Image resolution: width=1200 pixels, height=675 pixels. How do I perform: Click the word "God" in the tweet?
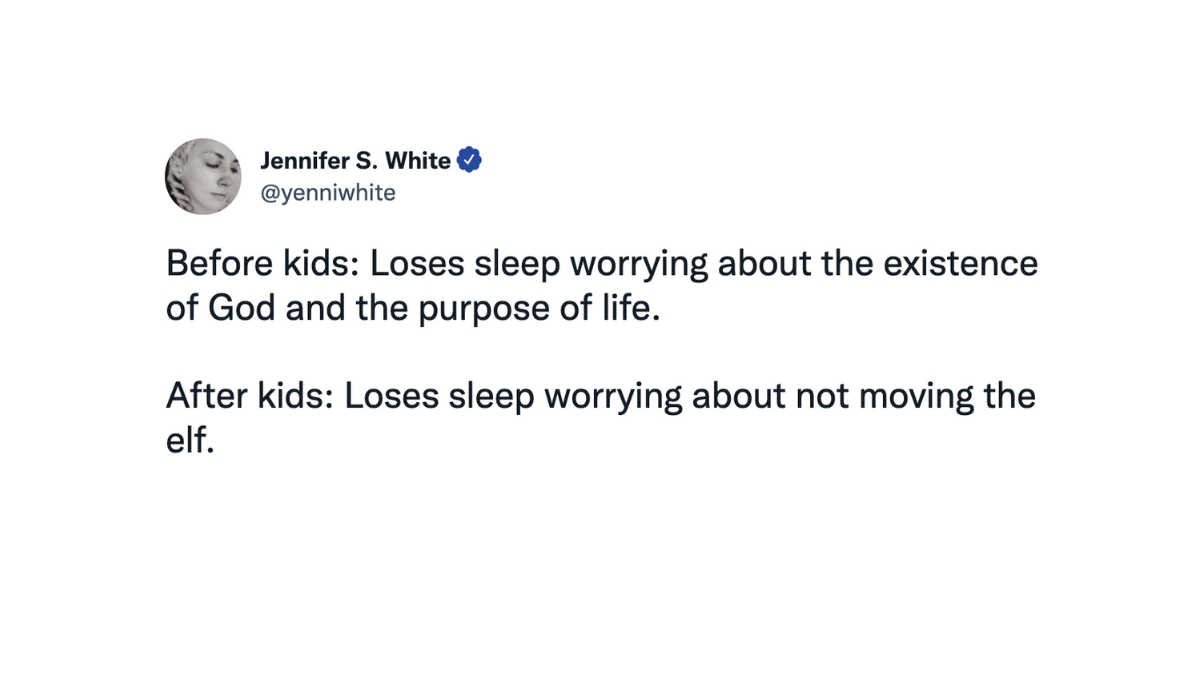(x=241, y=308)
